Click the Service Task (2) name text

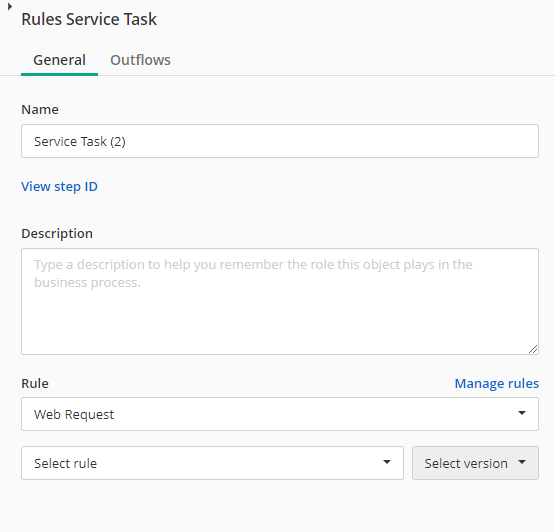[x=80, y=142]
